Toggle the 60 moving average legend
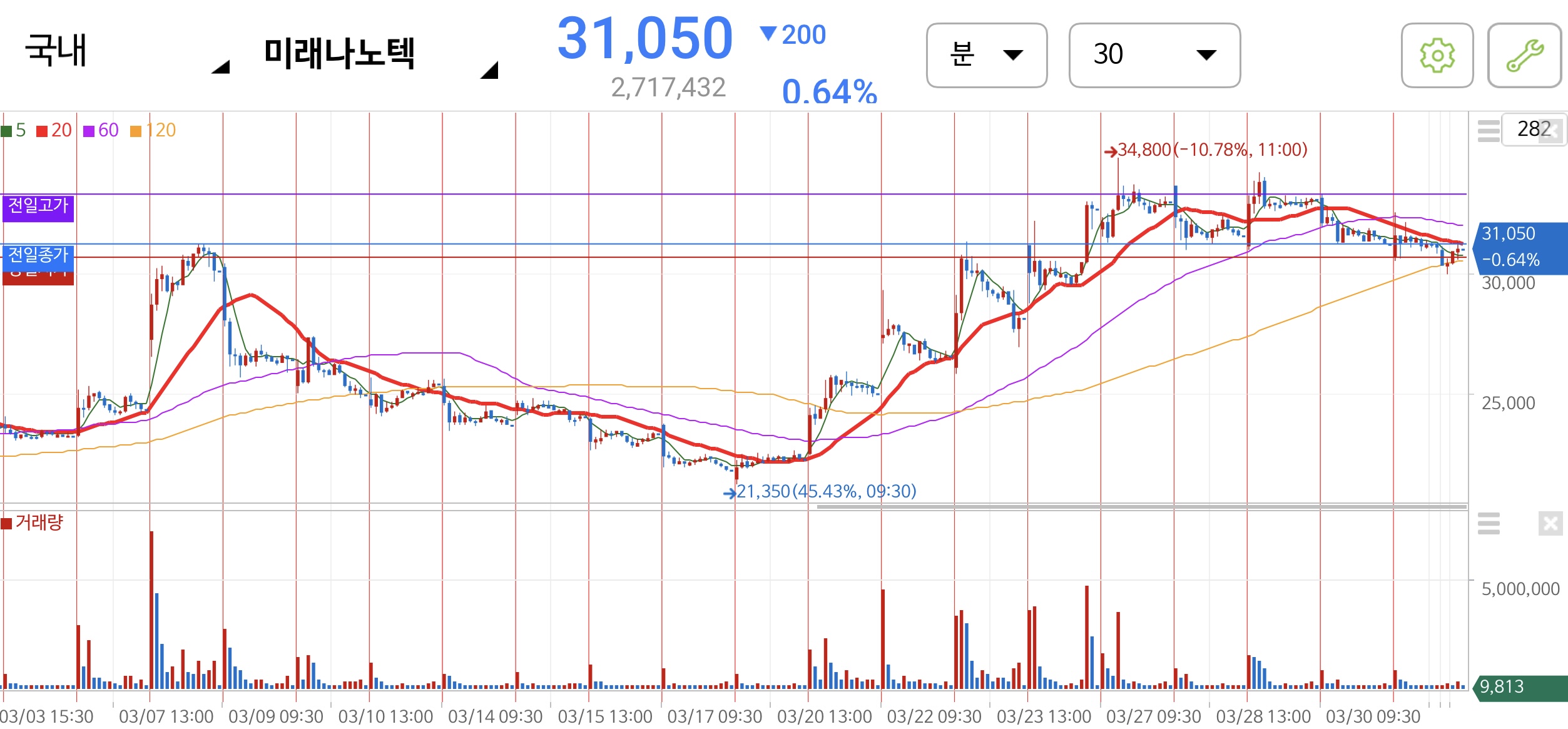Screen dimensions: 1568x729 click(x=101, y=130)
